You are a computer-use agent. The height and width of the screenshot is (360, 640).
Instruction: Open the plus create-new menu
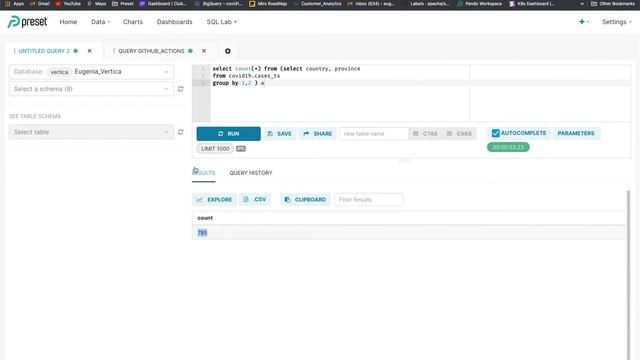[x=584, y=22]
